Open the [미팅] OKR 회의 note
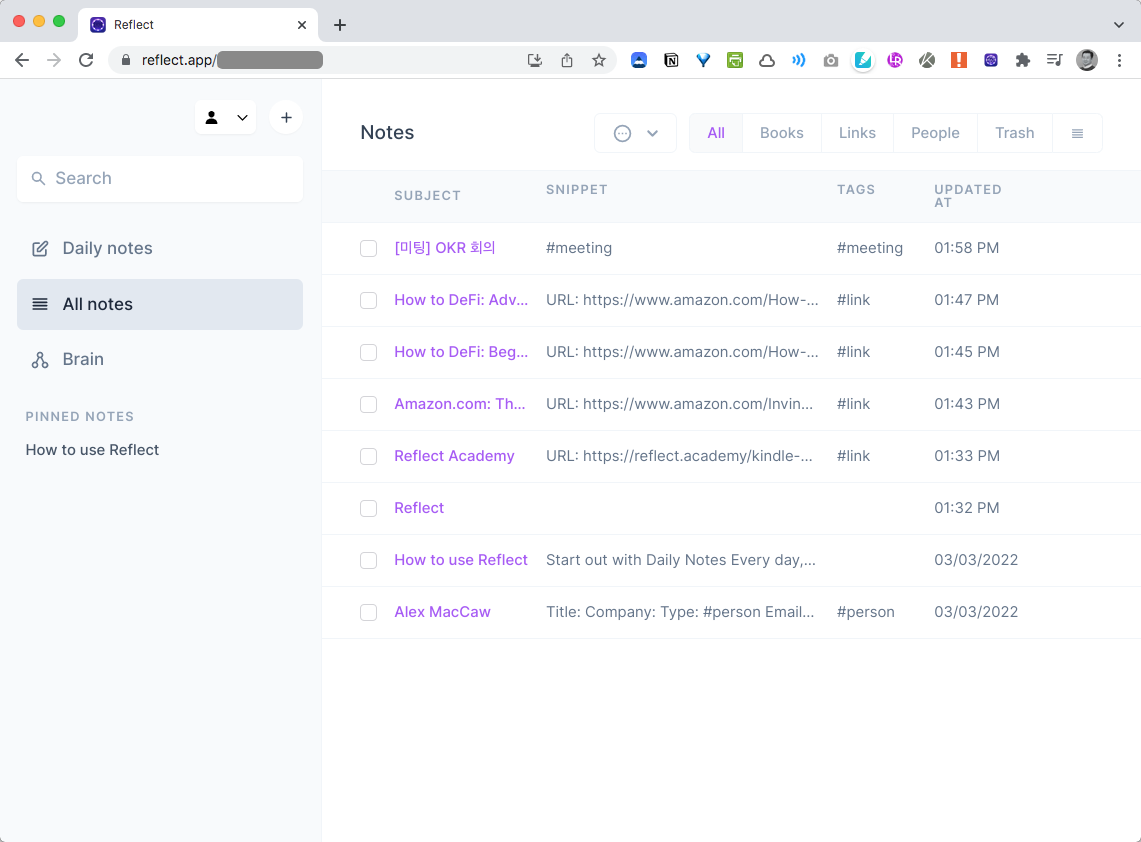This screenshot has width=1141, height=842. tap(445, 247)
